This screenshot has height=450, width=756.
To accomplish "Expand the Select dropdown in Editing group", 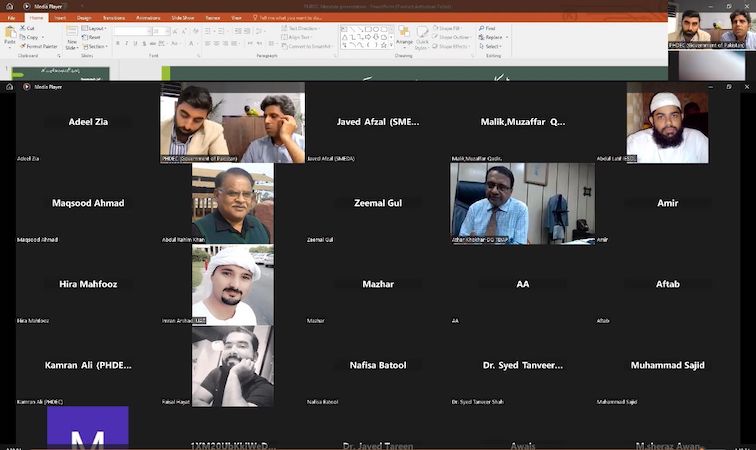I will point(492,46).
